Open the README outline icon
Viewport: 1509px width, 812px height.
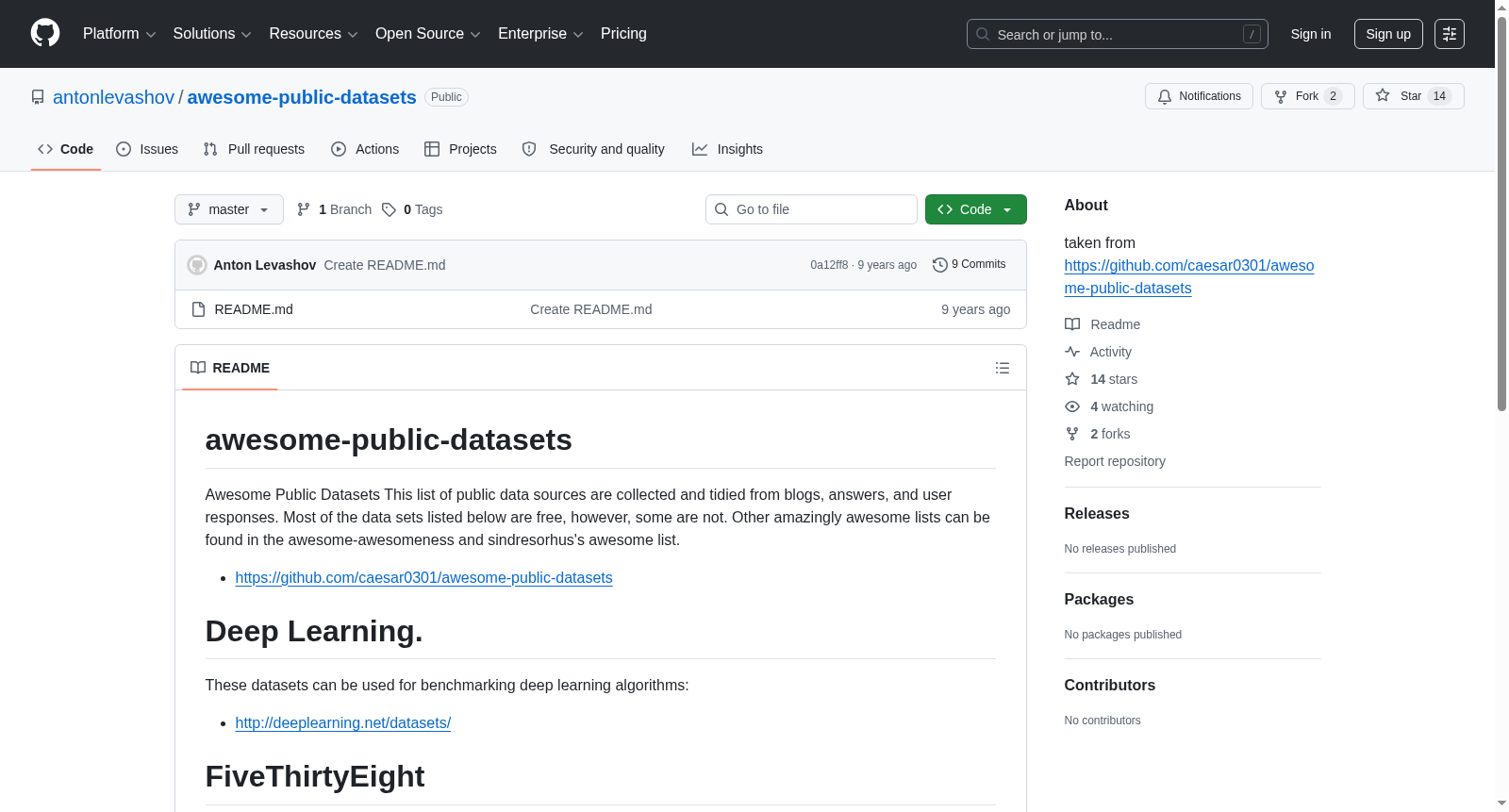[x=1003, y=368]
